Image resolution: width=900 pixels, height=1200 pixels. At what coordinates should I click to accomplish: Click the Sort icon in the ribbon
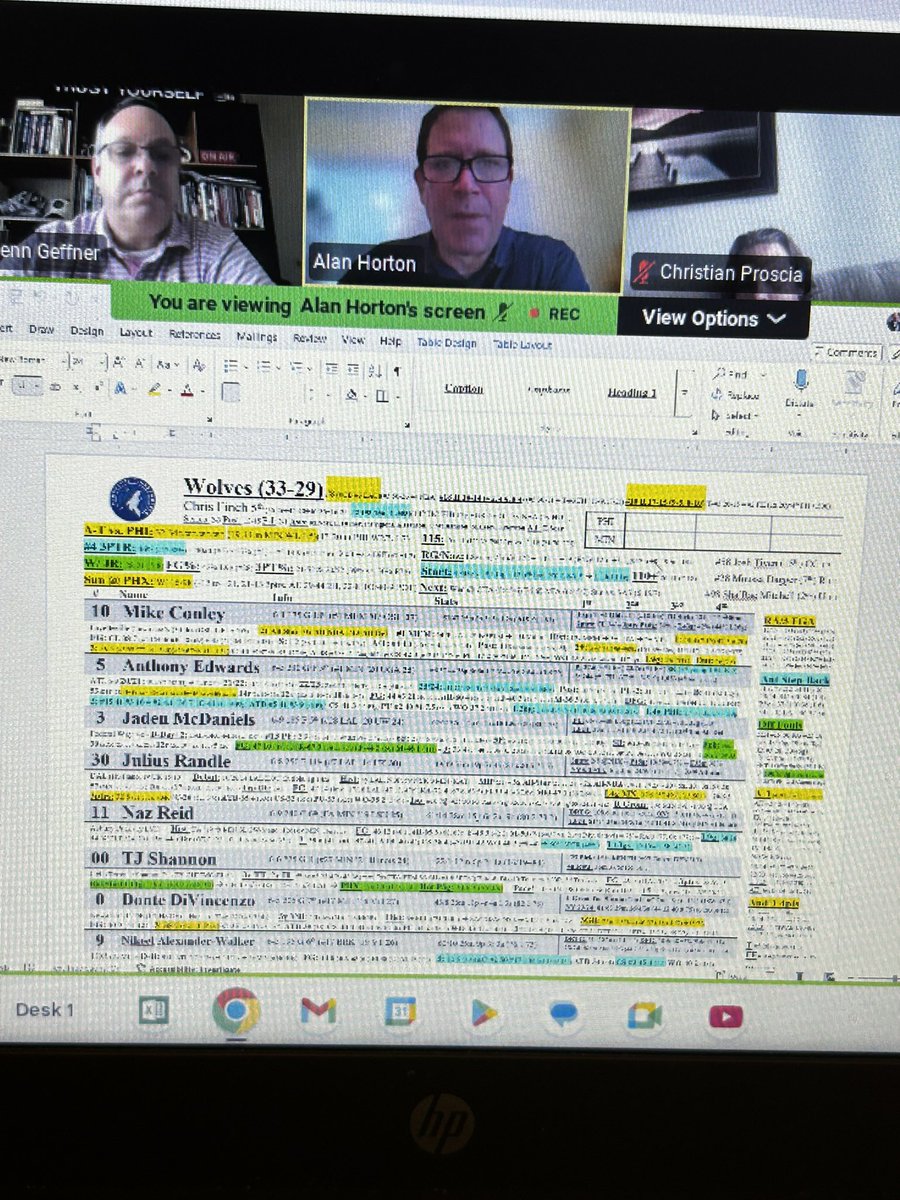click(x=375, y=370)
